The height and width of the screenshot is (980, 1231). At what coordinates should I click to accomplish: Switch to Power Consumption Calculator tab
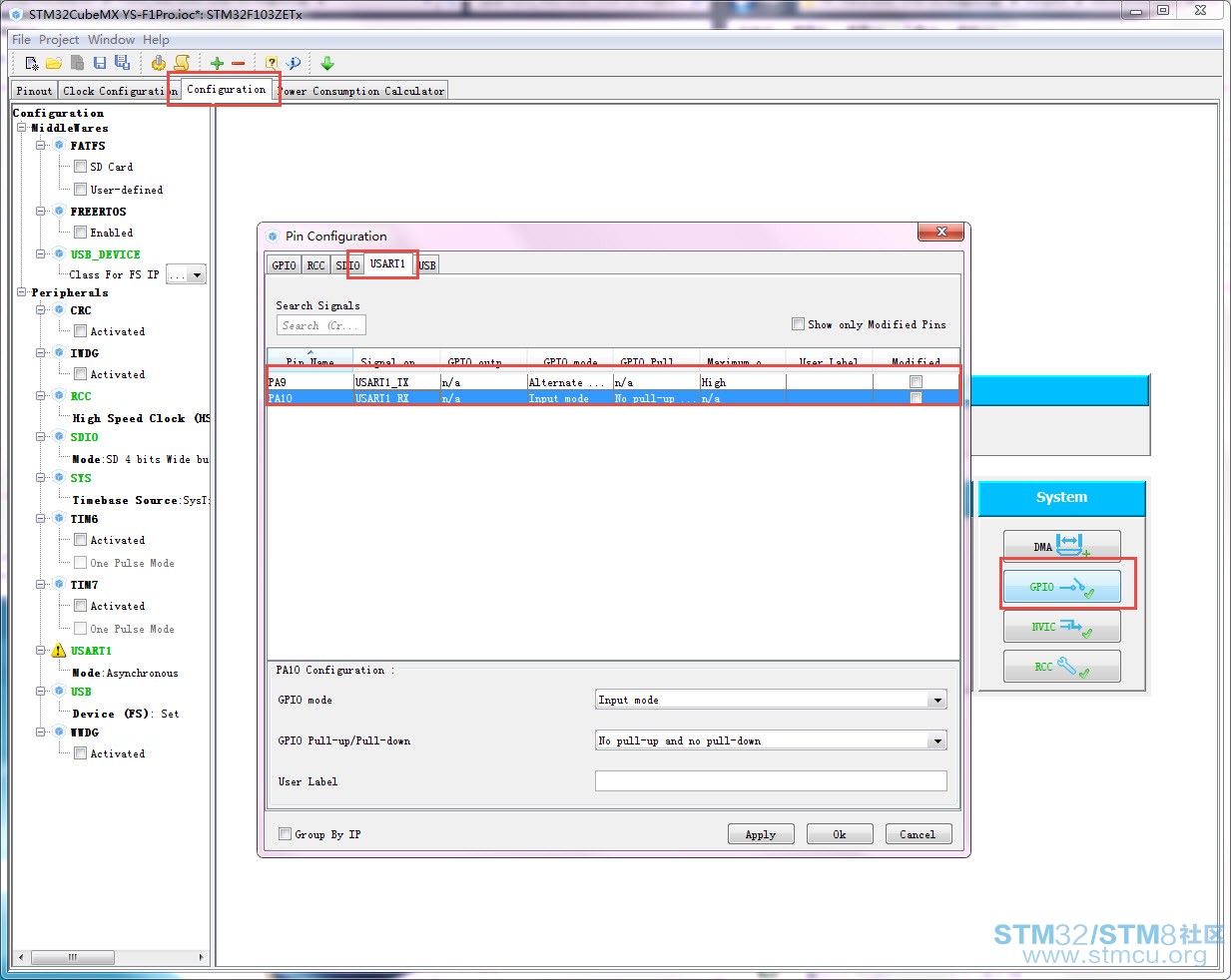click(361, 91)
